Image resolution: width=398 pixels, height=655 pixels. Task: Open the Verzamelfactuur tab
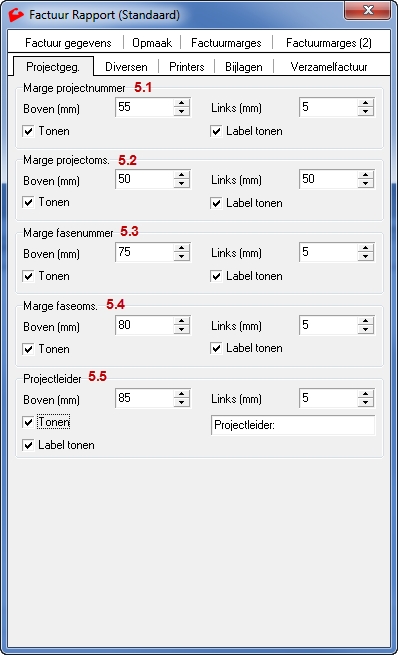pyautogui.click(x=329, y=67)
